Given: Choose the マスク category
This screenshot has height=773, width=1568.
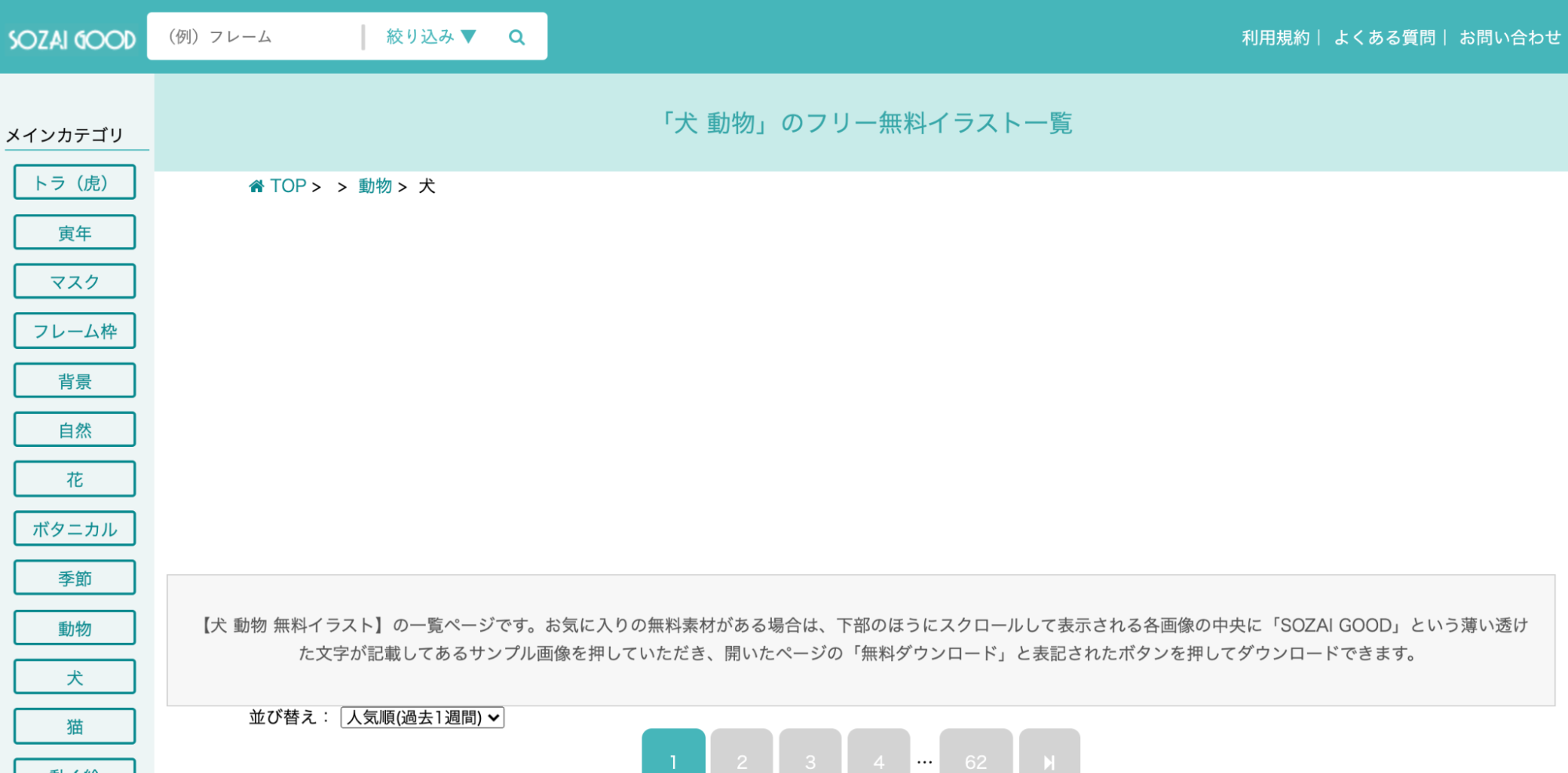Looking at the screenshot, I should coord(75,281).
